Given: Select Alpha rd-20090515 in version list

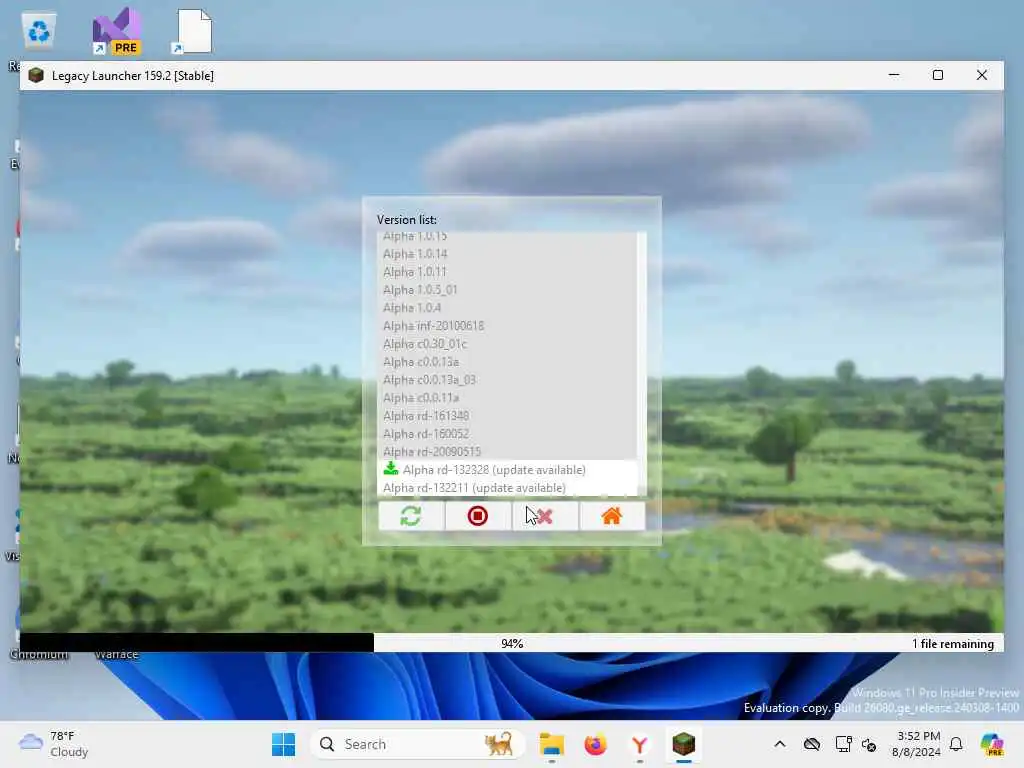Looking at the screenshot, I should tap(507, 452).
